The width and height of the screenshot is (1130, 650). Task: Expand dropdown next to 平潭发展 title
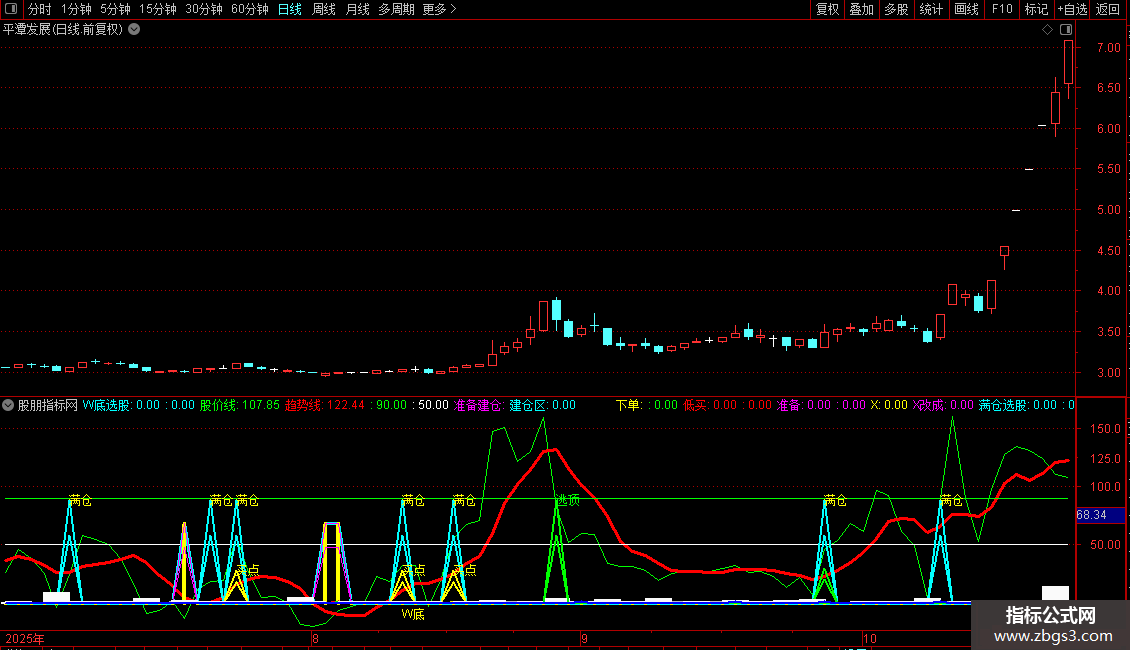(x=134, y=29)
